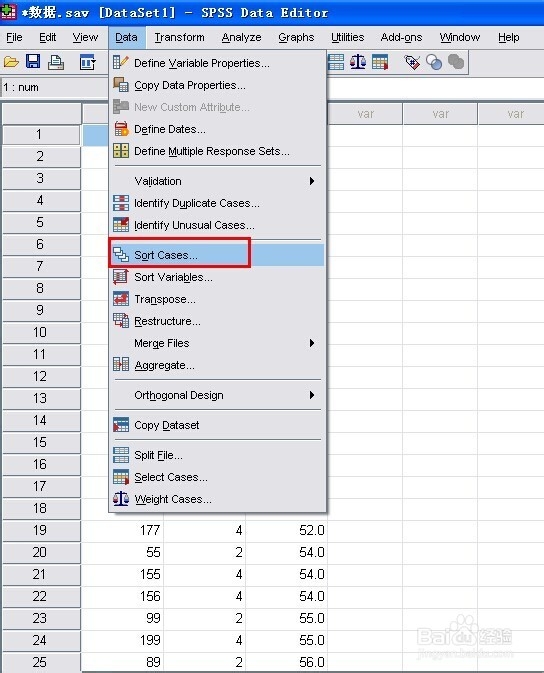Expand the Orthogonal Design submenu arrow
544x673 pixels.
(312, 395)
